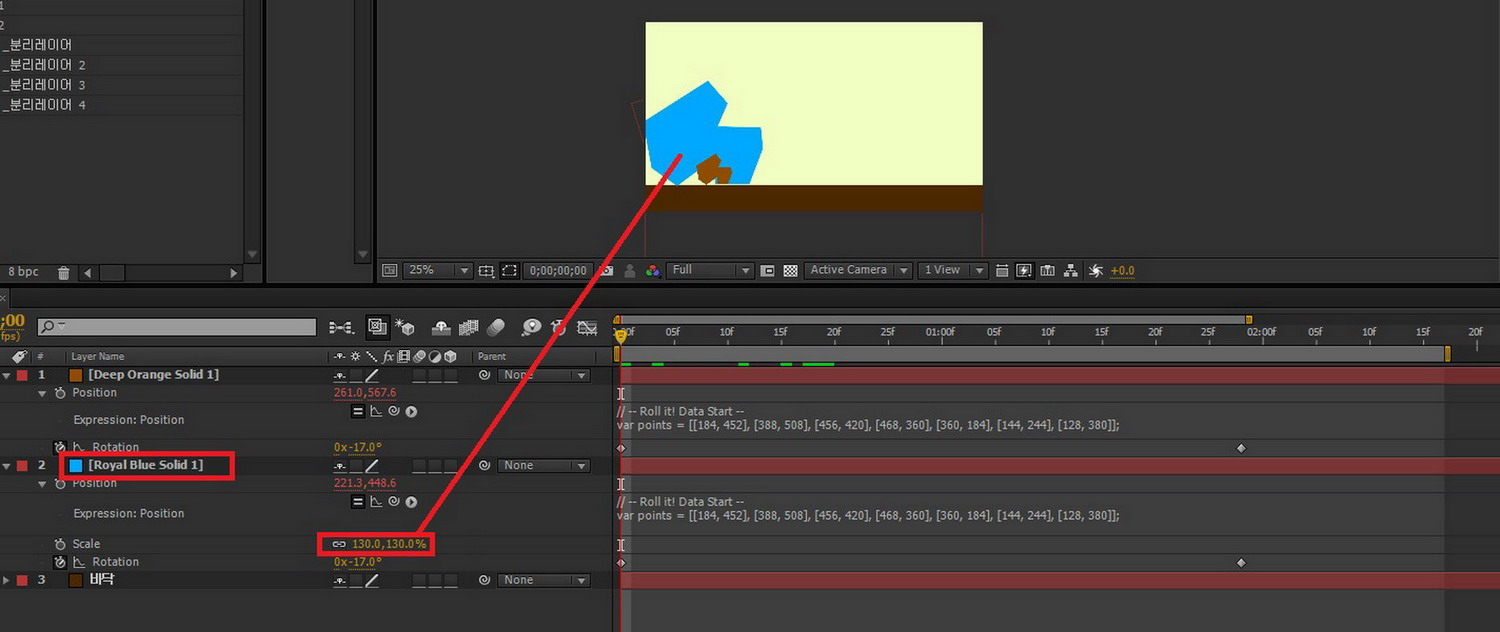Viewport: 1500px width, 632px height.
Task: Open Brainstorm lightbulb icon
Action: click(531, 327)
